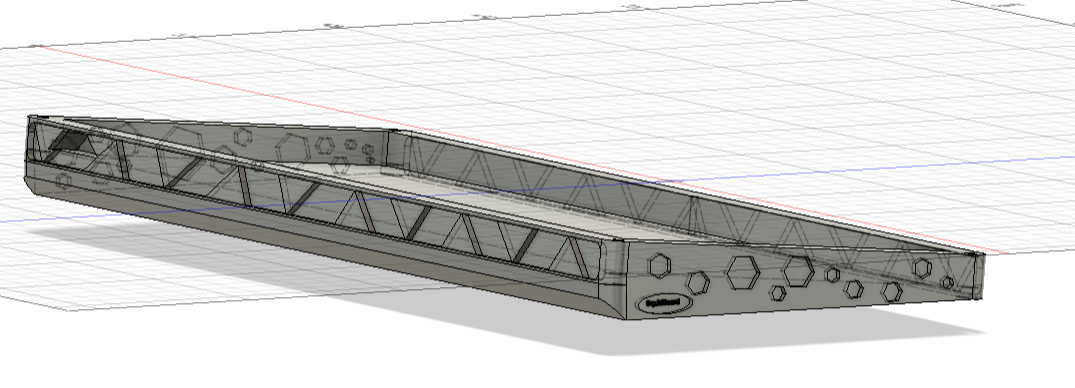The width and height of the screenshot is (1075, 388).
Task: Select the oval logo emblem on the end face
Action: pos(665,302)
